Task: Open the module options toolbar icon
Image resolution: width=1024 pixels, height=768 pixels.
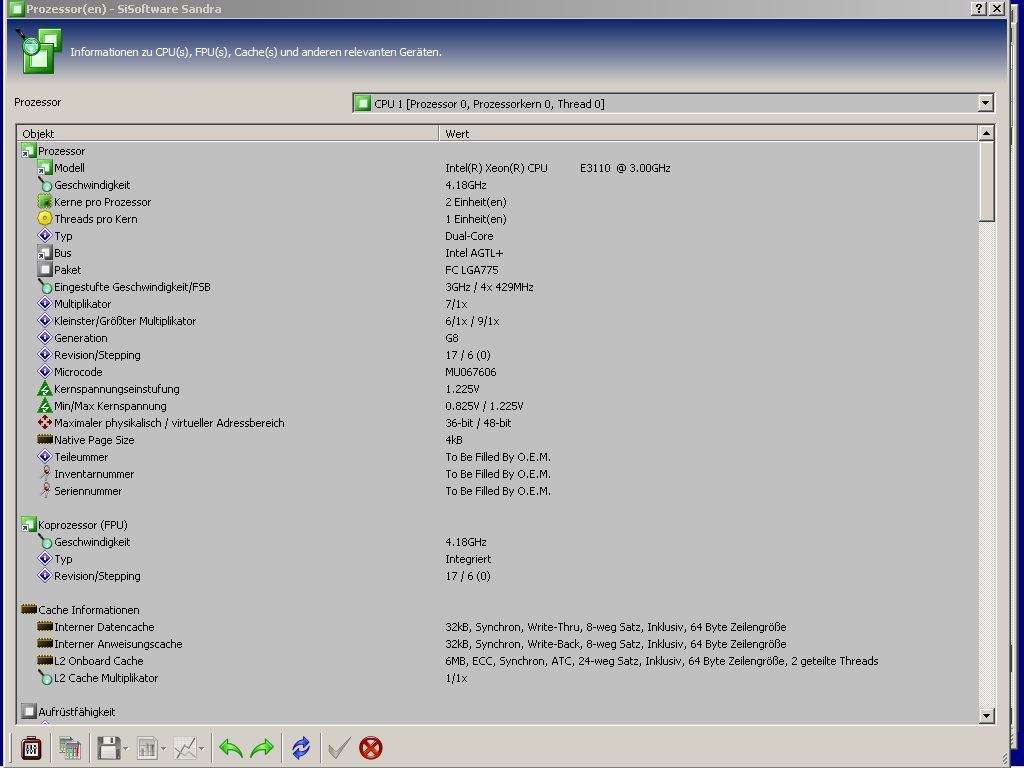Action: click(31, 748)
